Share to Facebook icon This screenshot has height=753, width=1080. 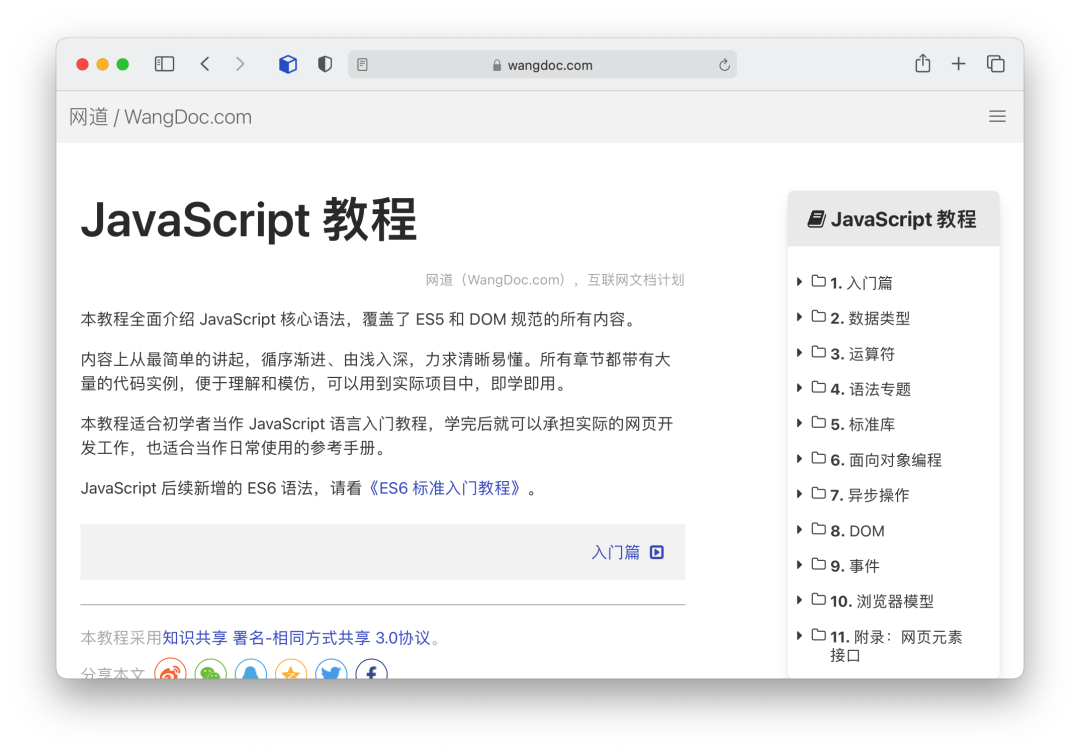371,671
